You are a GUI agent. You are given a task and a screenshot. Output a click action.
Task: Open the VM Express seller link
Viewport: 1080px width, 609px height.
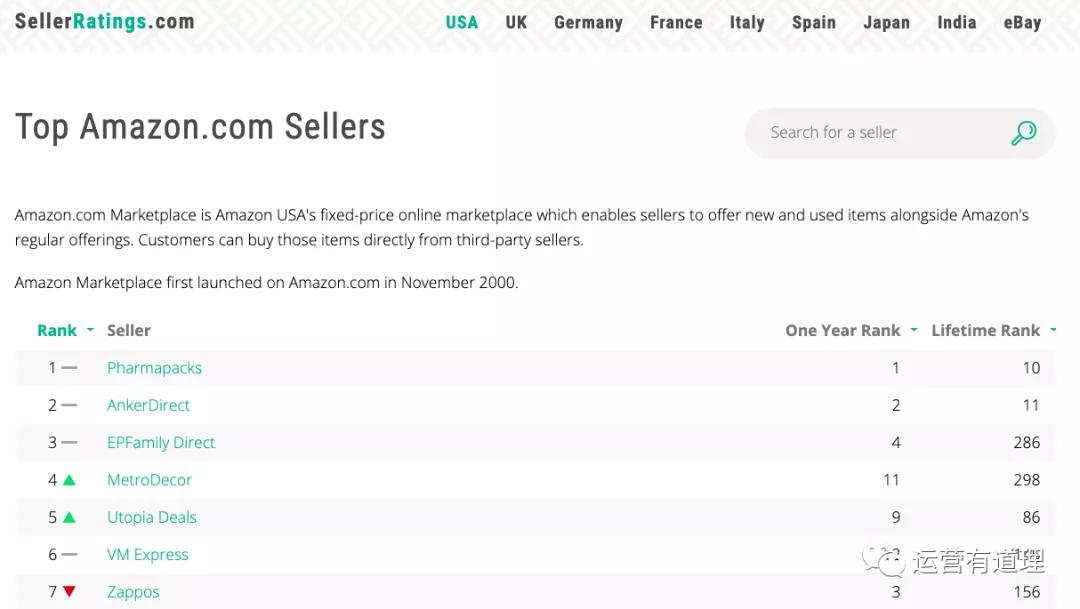coord(147,555)
